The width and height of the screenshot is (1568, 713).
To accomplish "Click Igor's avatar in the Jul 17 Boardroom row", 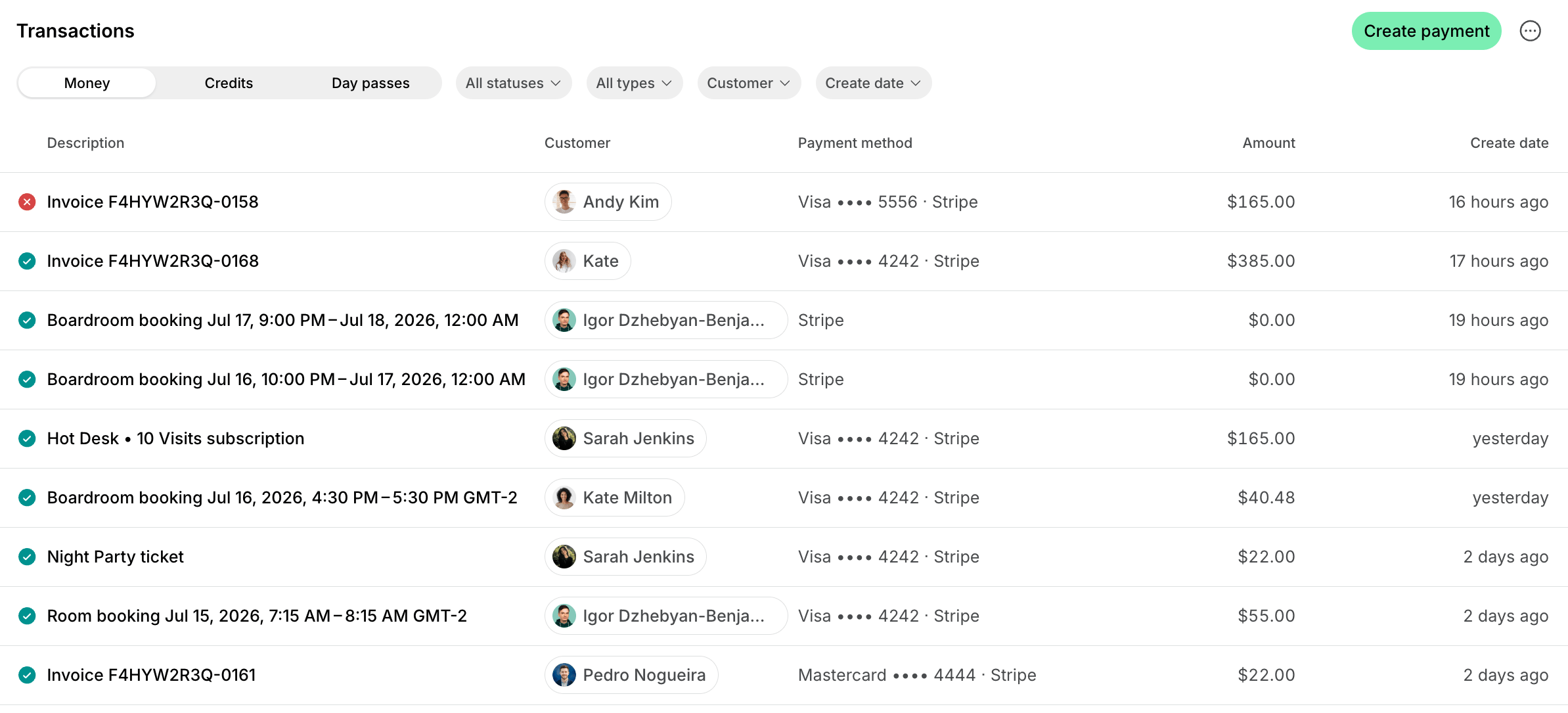I will pos(564,320).
